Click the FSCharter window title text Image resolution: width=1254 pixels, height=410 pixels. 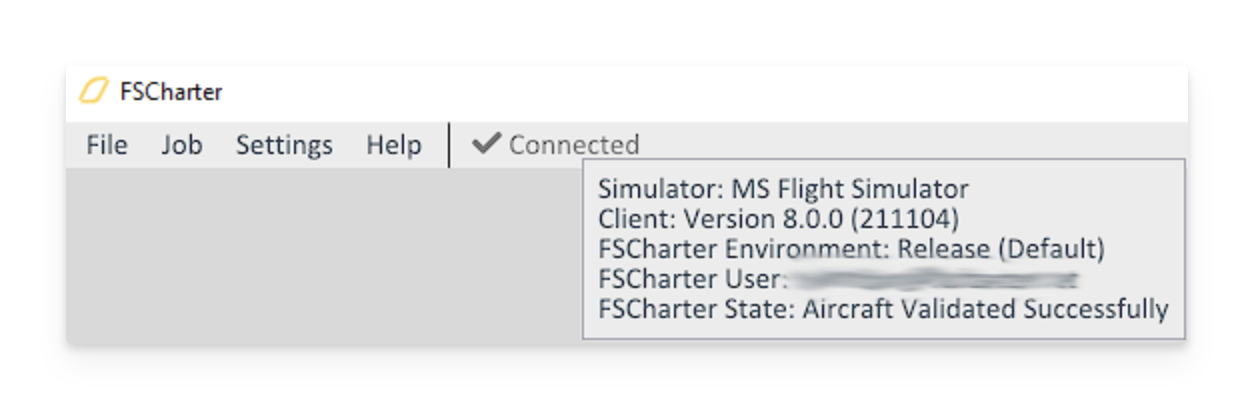[171, 92]
